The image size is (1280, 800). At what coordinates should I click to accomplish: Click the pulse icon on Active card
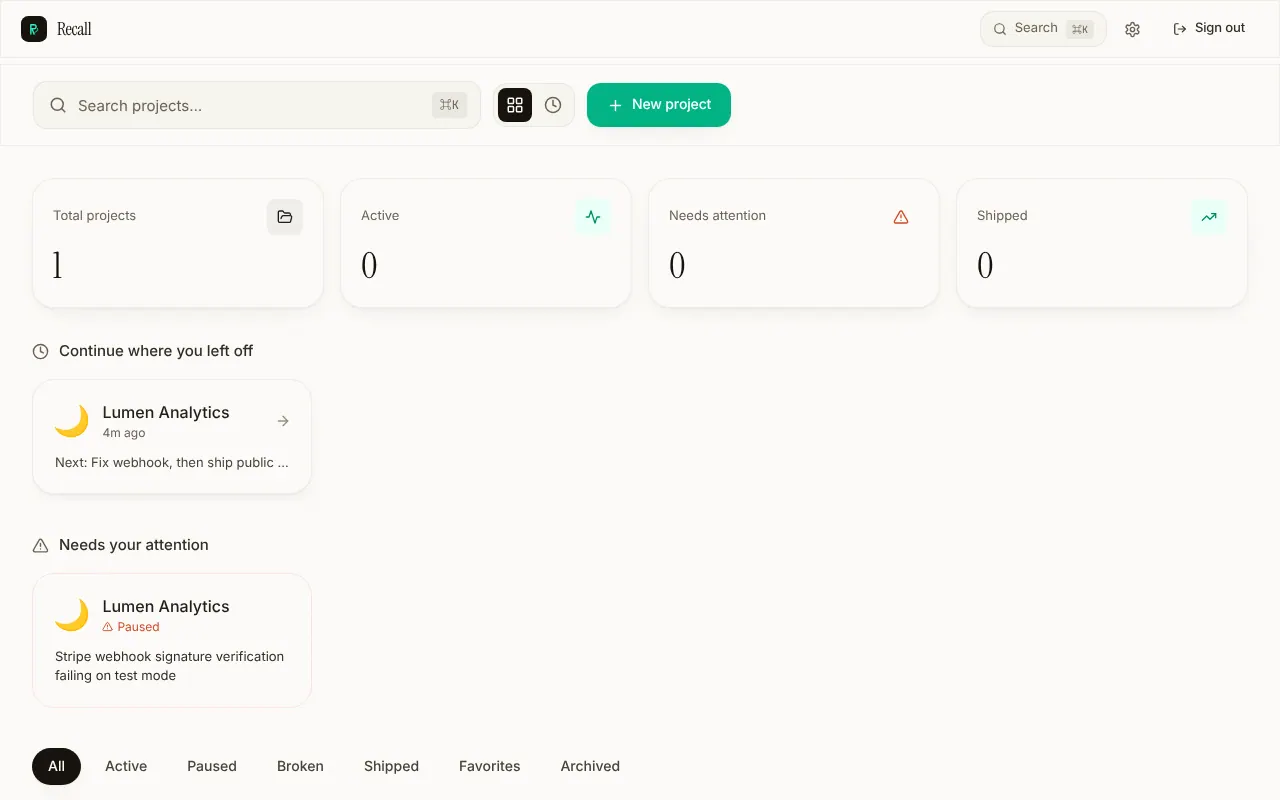coord(593,217)
